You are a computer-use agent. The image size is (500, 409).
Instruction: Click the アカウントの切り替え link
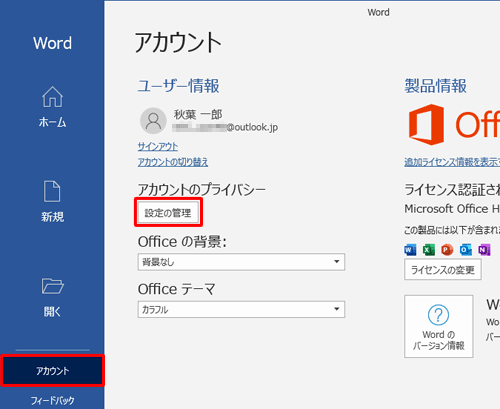pos(173,162)
